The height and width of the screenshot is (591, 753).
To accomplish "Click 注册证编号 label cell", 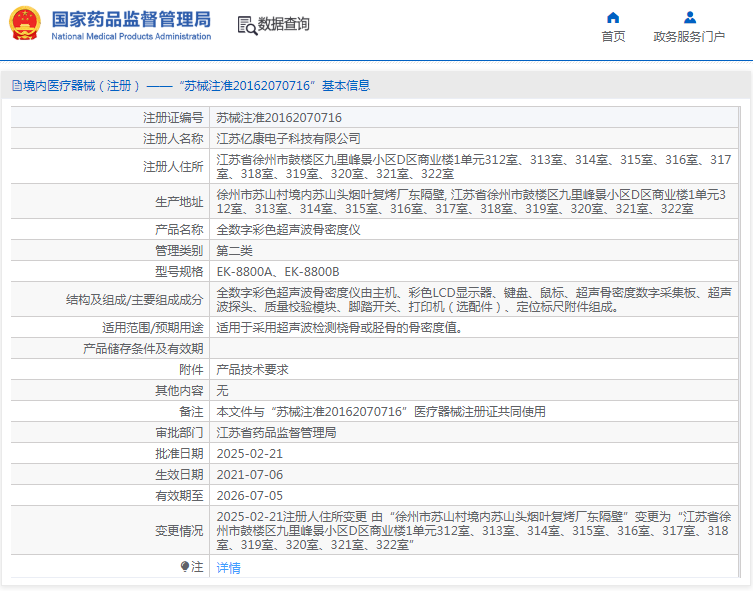I will click(x=110, y=117).
